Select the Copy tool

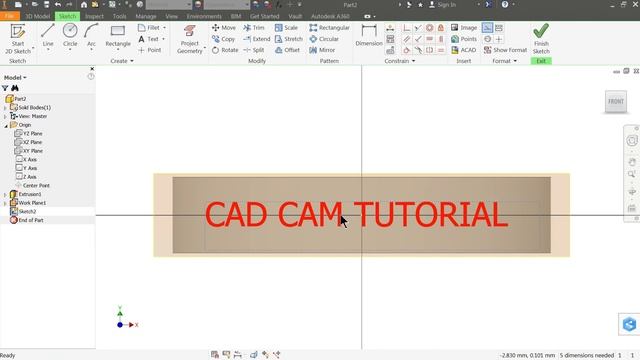pyautogui.click(x=223, y=39)
